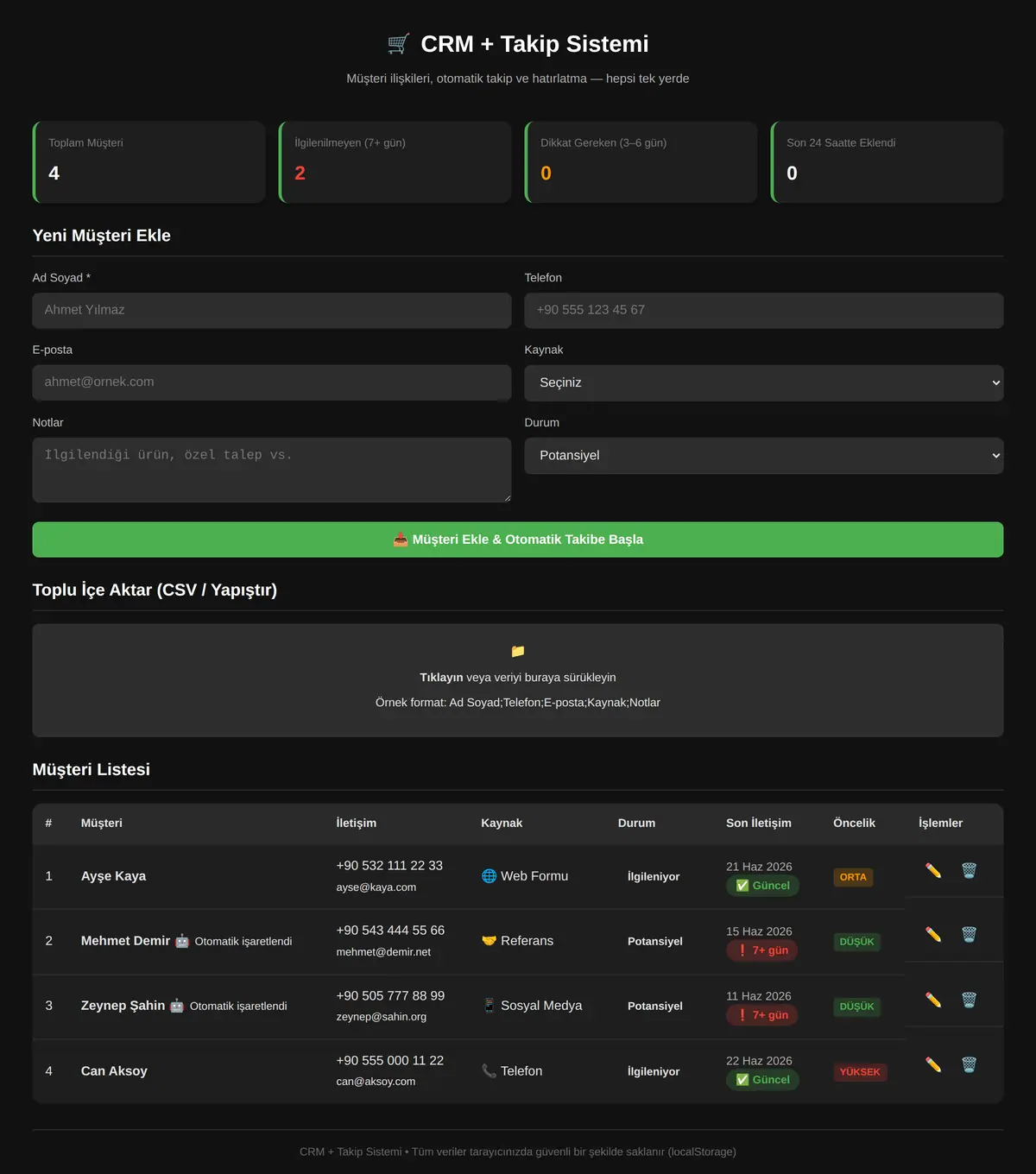Click the handshake icon next to Referans
1036x1174 pixels.
click(489, 941)
